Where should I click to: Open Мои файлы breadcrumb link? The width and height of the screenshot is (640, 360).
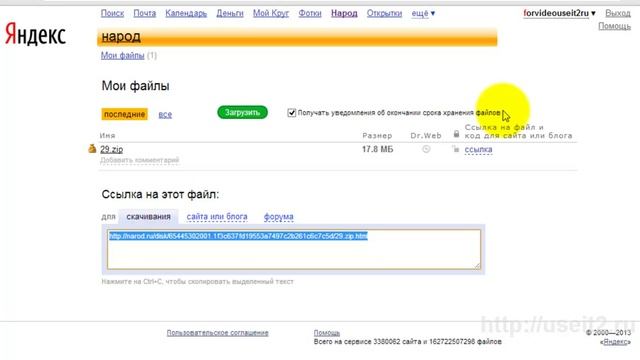coord(122,56)
